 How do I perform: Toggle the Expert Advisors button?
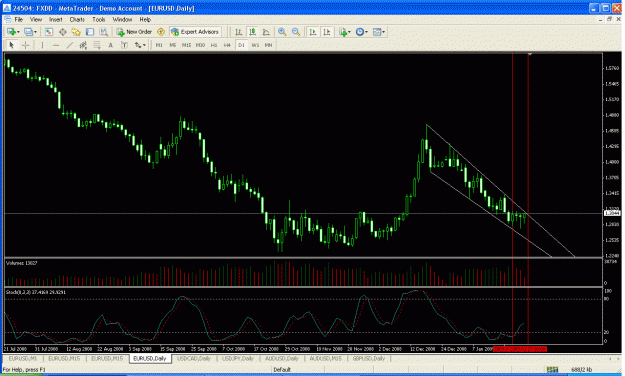click(195, 32)
